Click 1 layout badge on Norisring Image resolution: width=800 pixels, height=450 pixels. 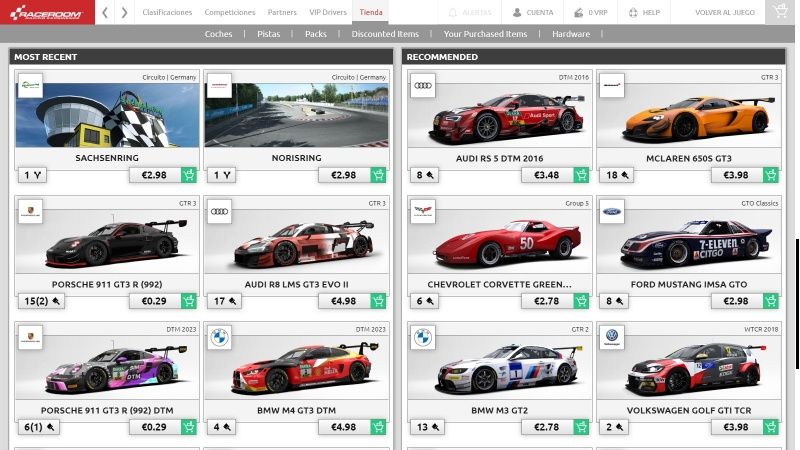tap(221, 175)
